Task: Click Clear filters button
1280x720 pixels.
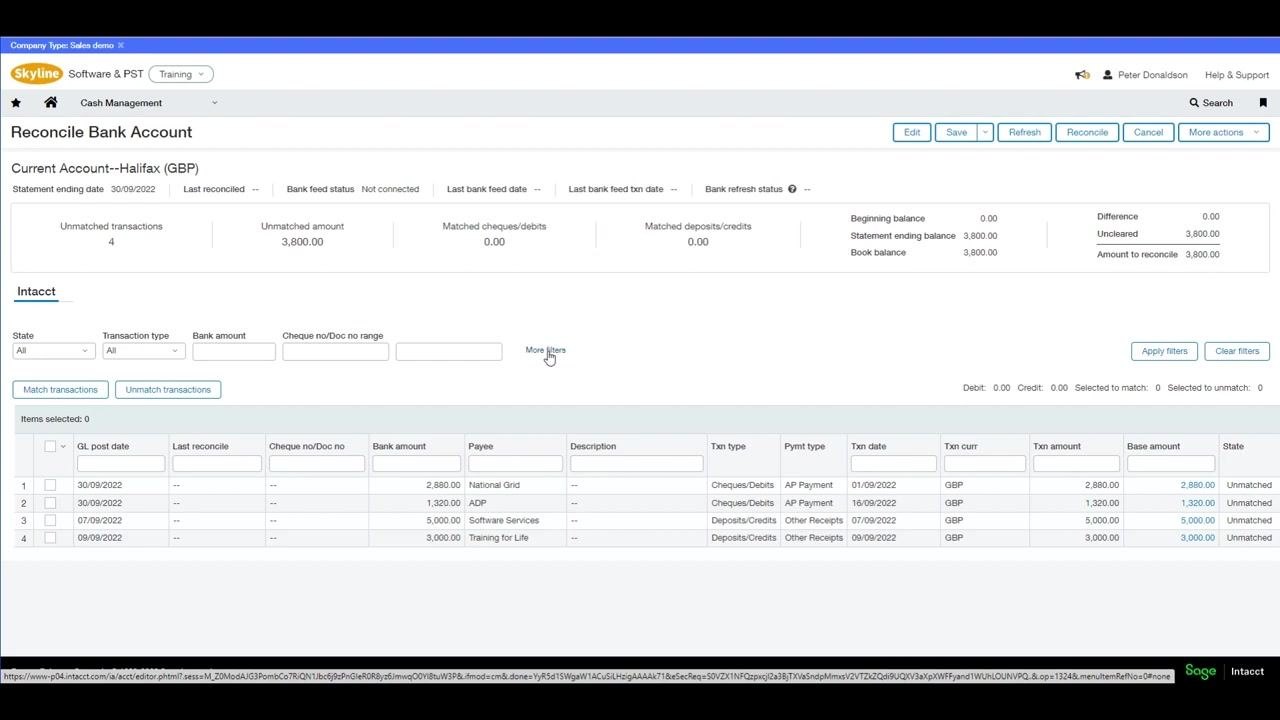Action: [x=1237, y=351]
